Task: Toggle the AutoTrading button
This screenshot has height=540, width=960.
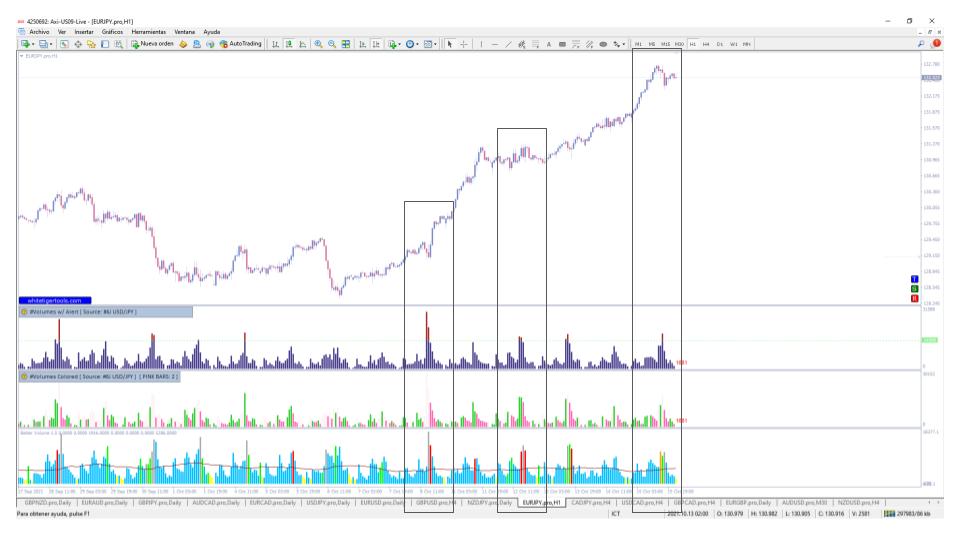Action: click(241, 44)
